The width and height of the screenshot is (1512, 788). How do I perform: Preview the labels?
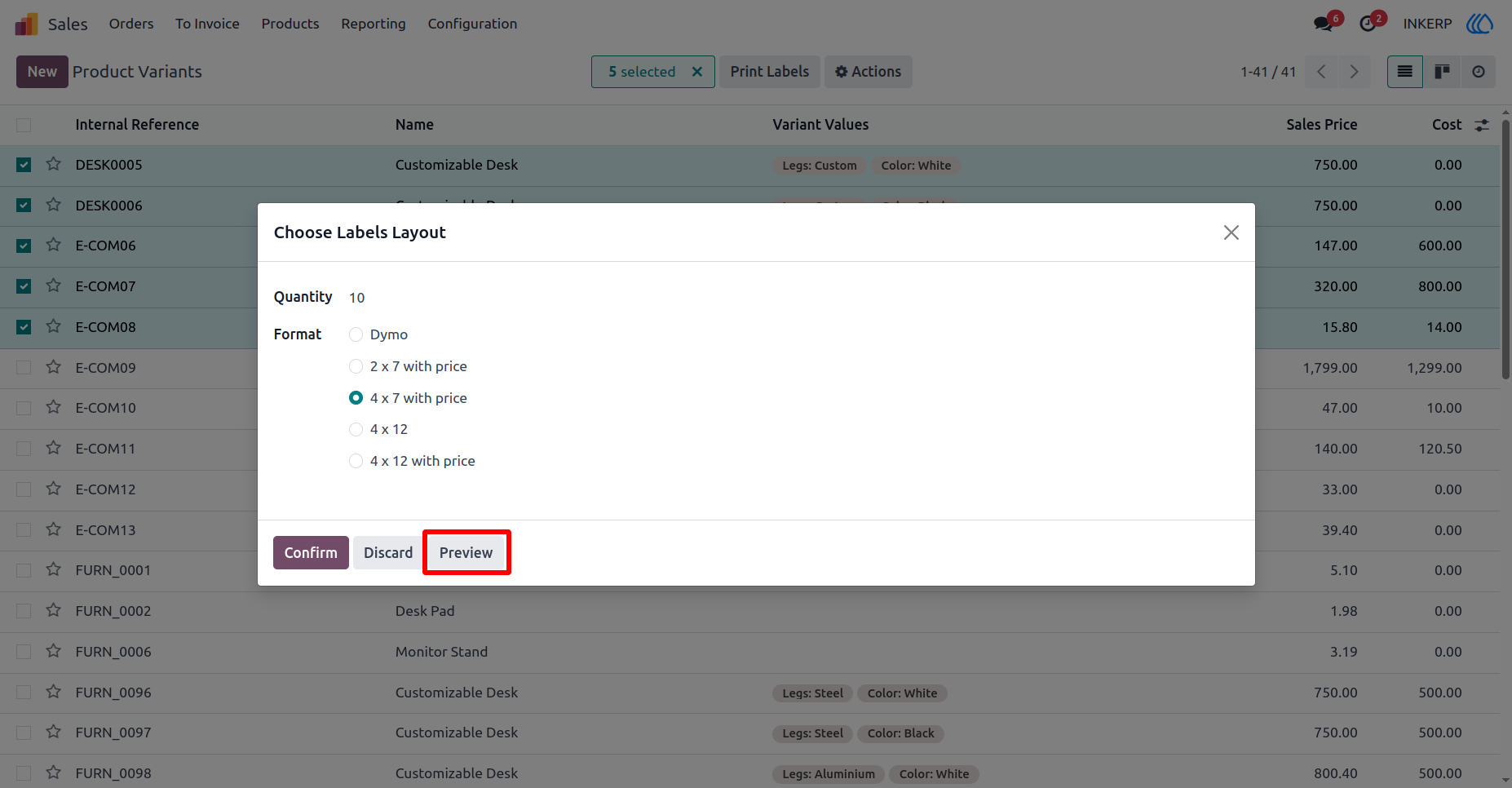point(466,552)
